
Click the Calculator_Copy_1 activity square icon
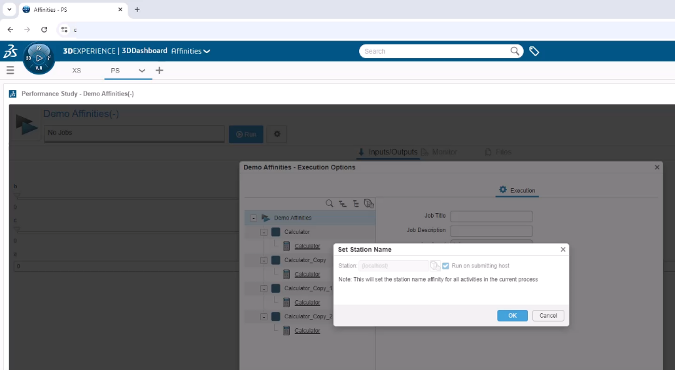[276, 288]
